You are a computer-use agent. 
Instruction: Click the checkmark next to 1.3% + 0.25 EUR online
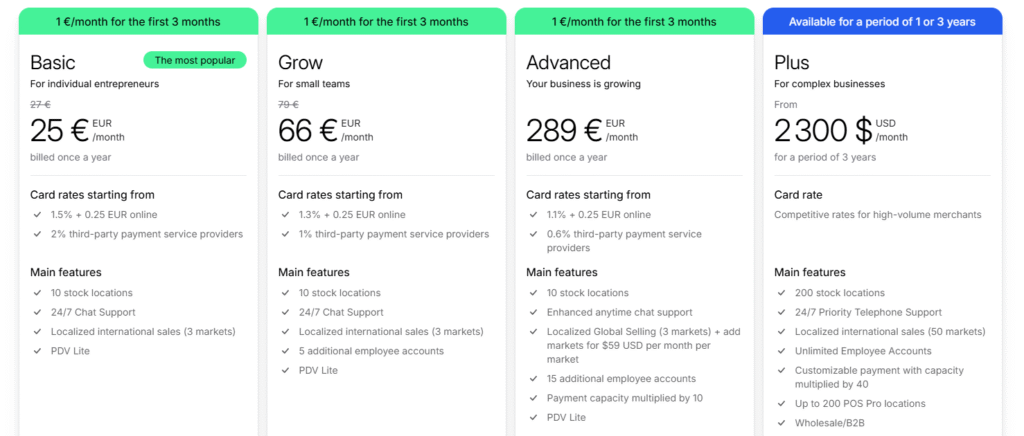[285, 215]
